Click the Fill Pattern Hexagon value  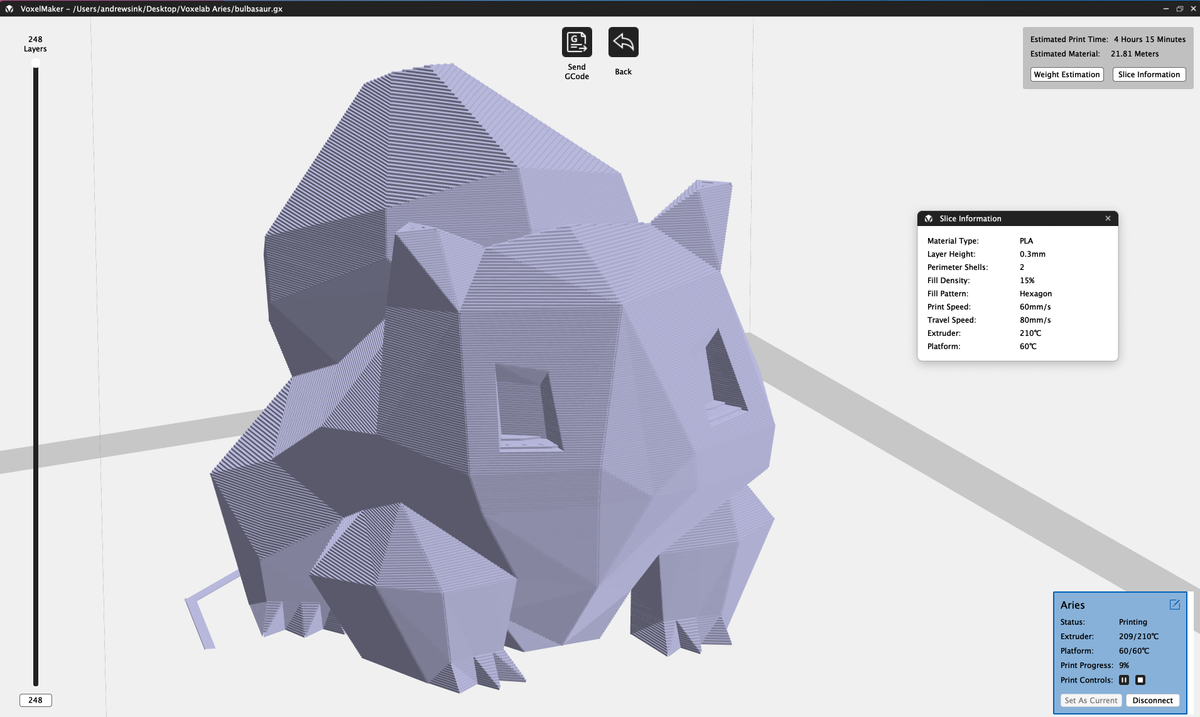(x=1036, y=293)
